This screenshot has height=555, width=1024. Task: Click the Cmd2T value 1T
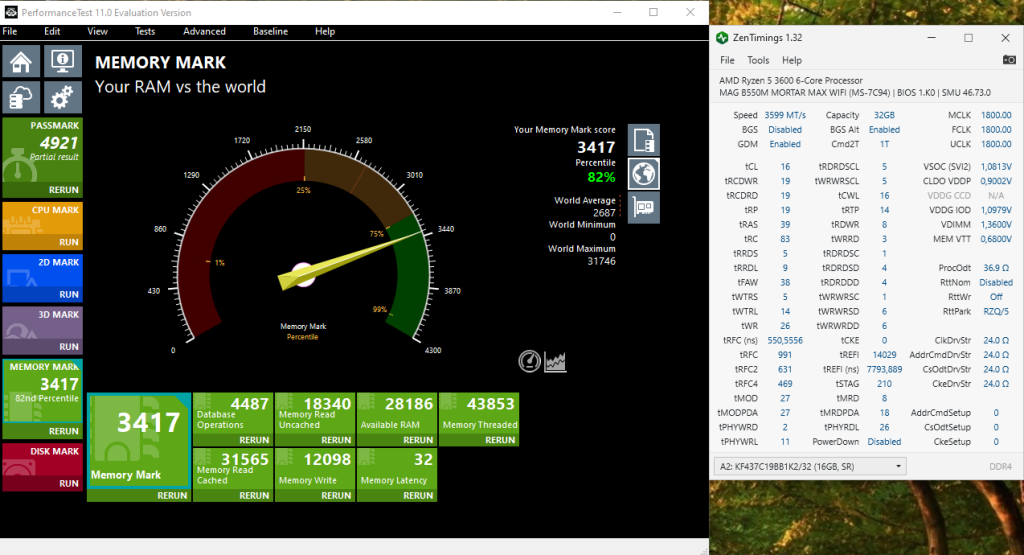pyautogui.click(x=884, y=144)
